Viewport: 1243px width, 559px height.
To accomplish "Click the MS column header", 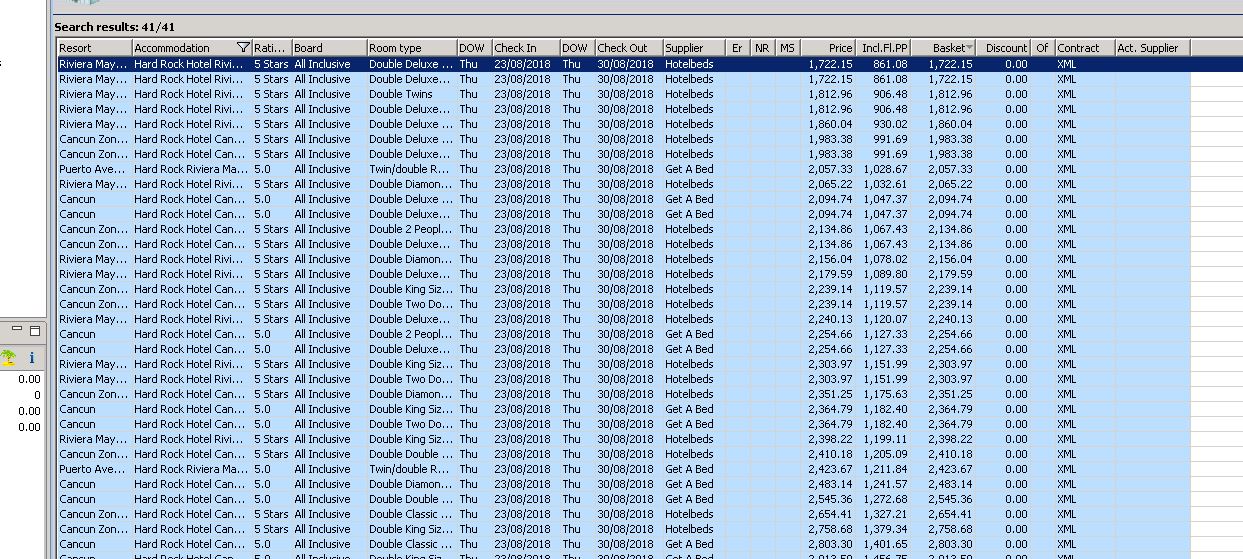I will click(788, 47).
